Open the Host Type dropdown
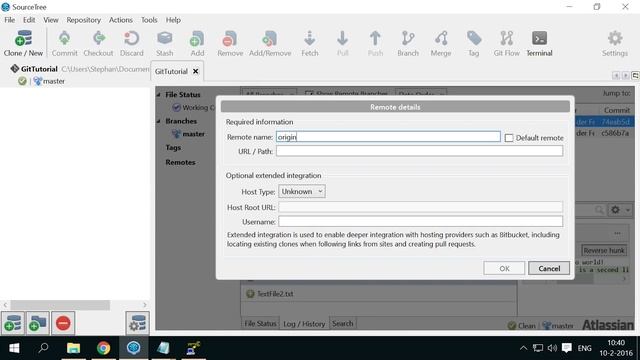 [302, 191]
